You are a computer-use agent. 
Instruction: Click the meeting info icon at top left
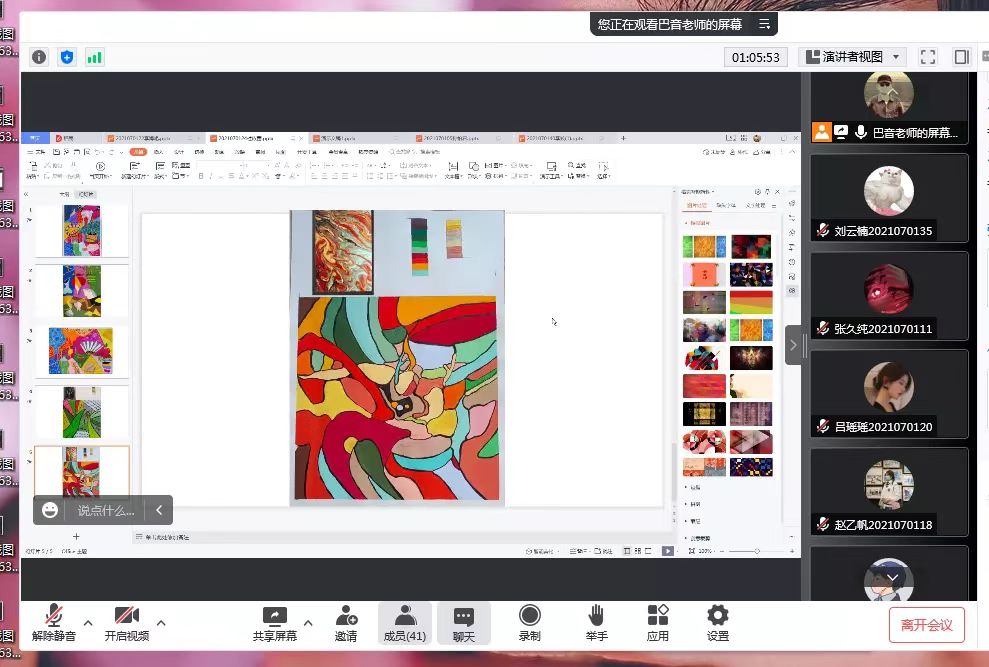click(x=39, y=57)
